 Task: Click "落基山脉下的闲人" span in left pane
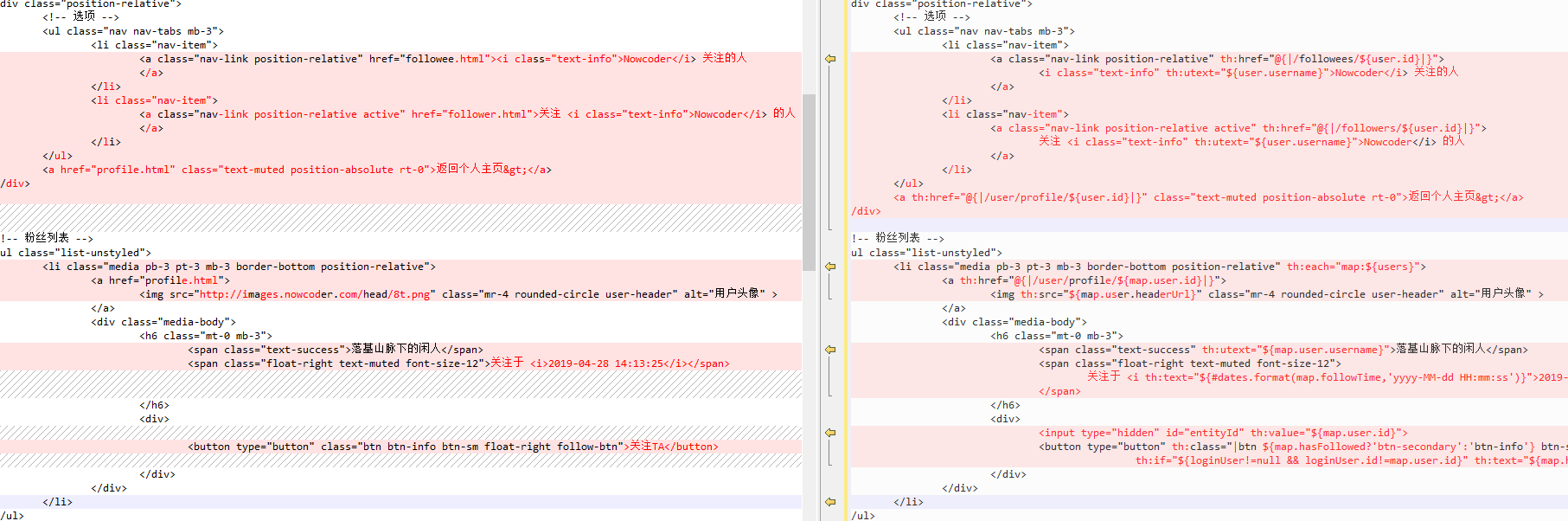(x=336, y=350)
